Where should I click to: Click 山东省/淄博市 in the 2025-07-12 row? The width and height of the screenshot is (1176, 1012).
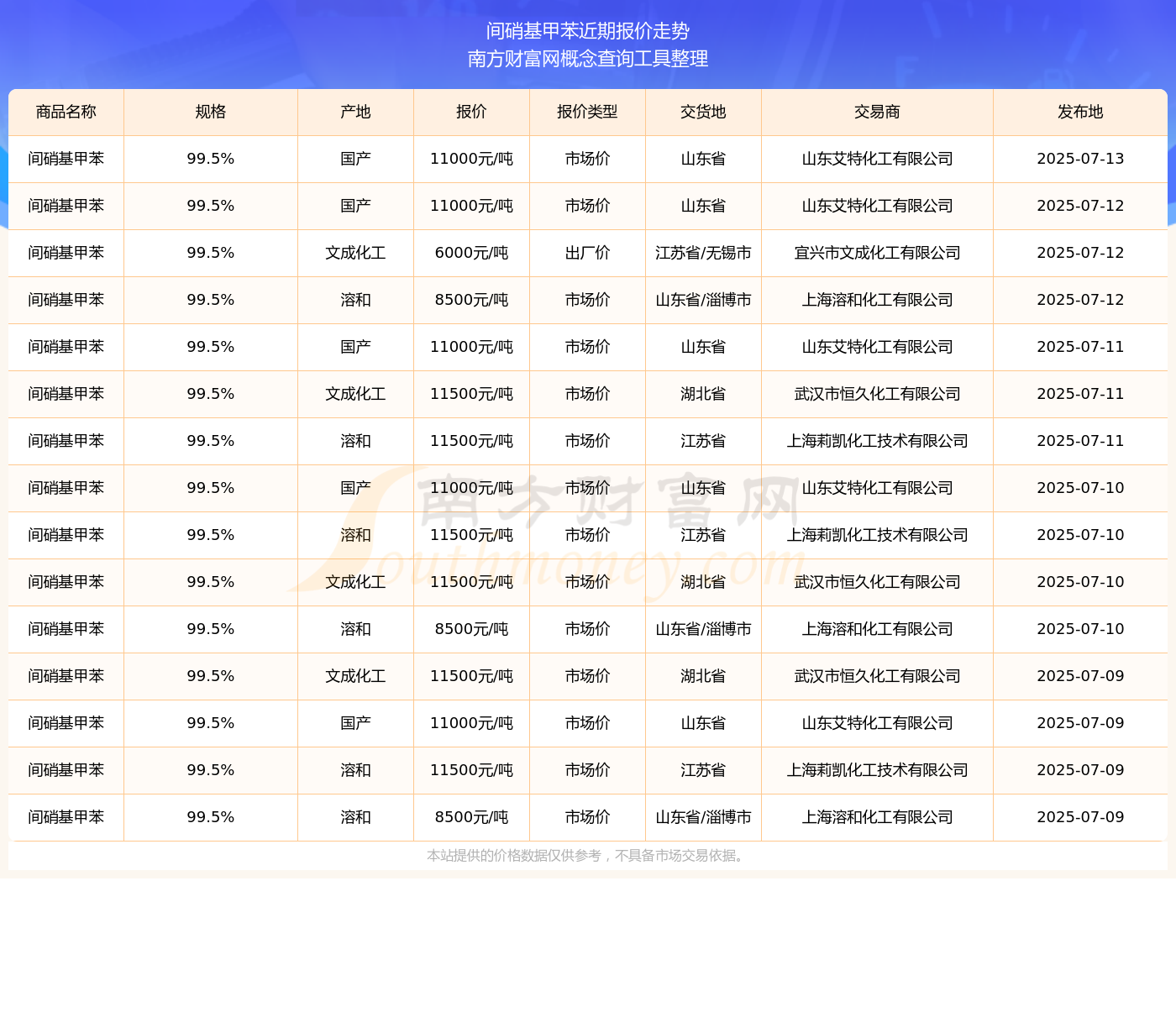tap(703, 300)
